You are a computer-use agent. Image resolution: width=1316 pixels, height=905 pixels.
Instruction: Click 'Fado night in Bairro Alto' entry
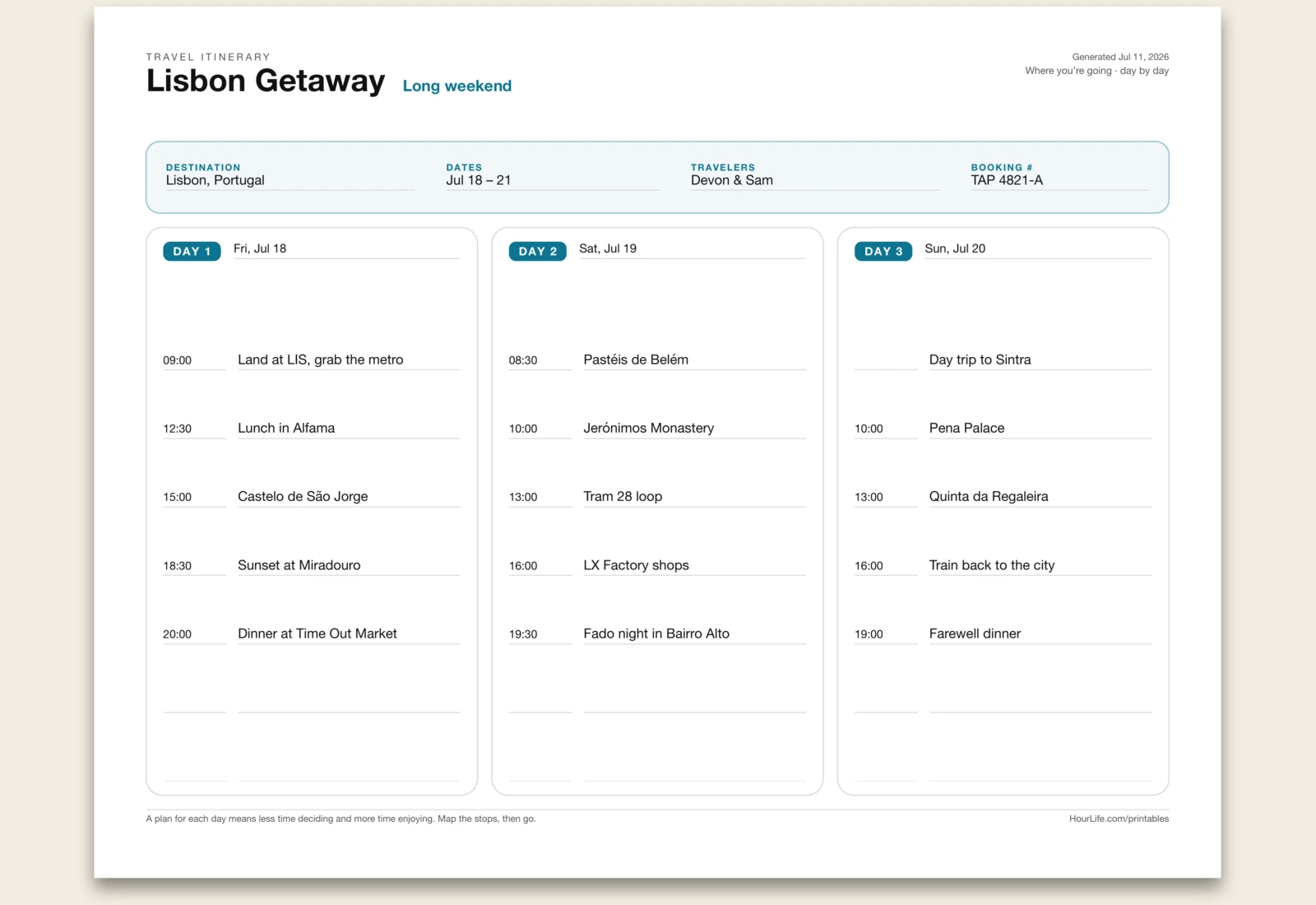click(x=656, y=633)
